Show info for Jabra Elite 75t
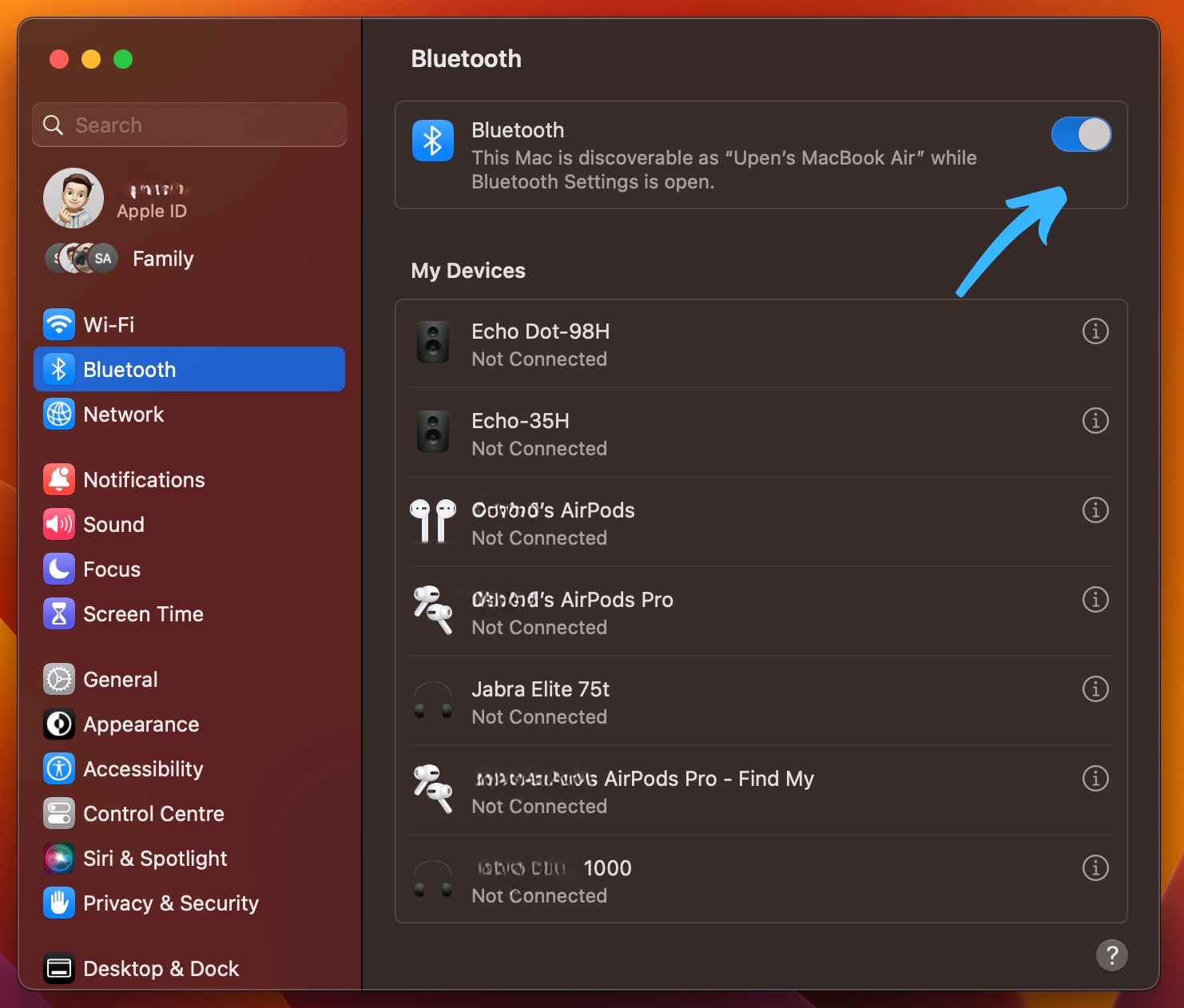 click(1095, 689)
